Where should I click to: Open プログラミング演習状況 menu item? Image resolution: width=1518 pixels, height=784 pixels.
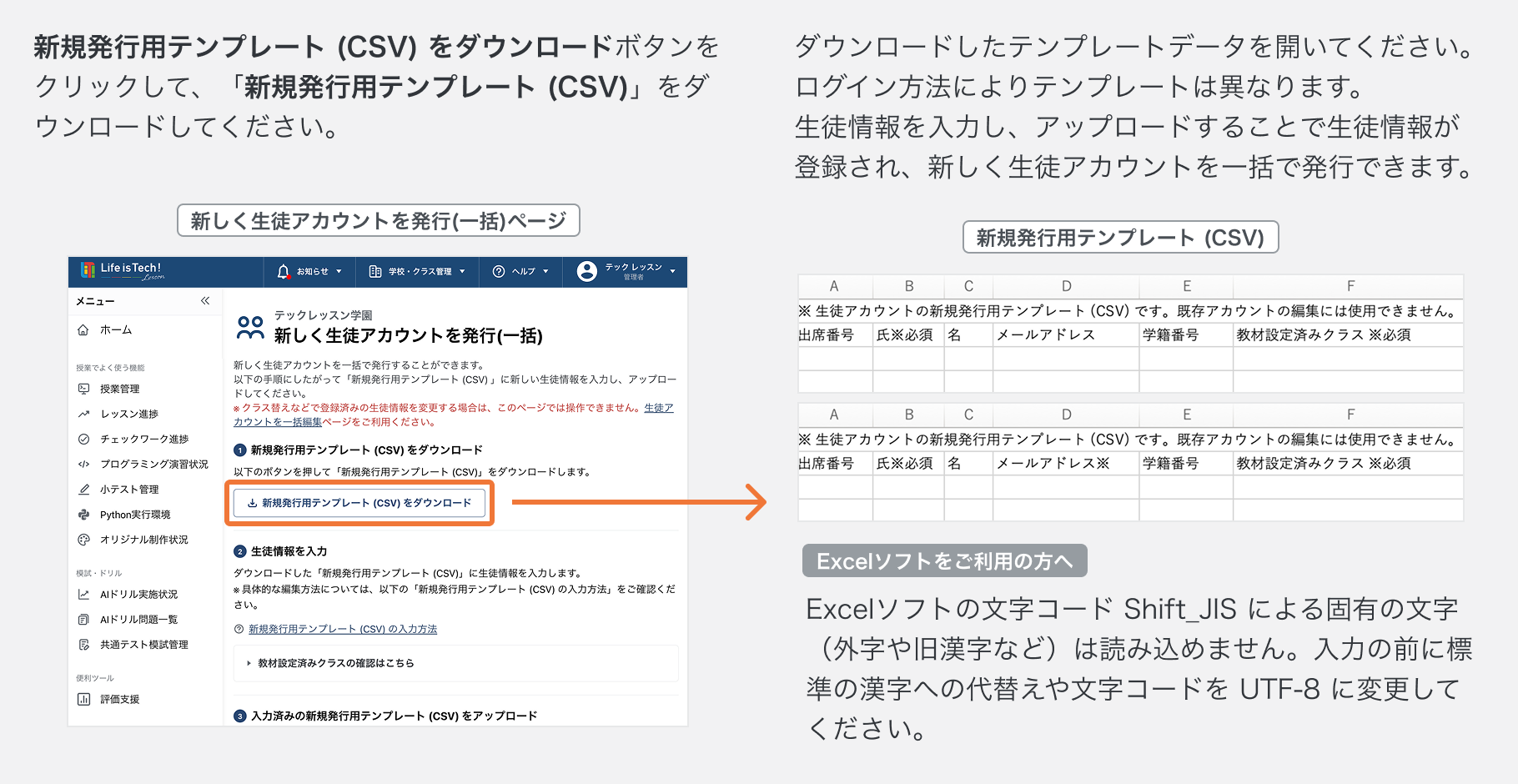154,464
